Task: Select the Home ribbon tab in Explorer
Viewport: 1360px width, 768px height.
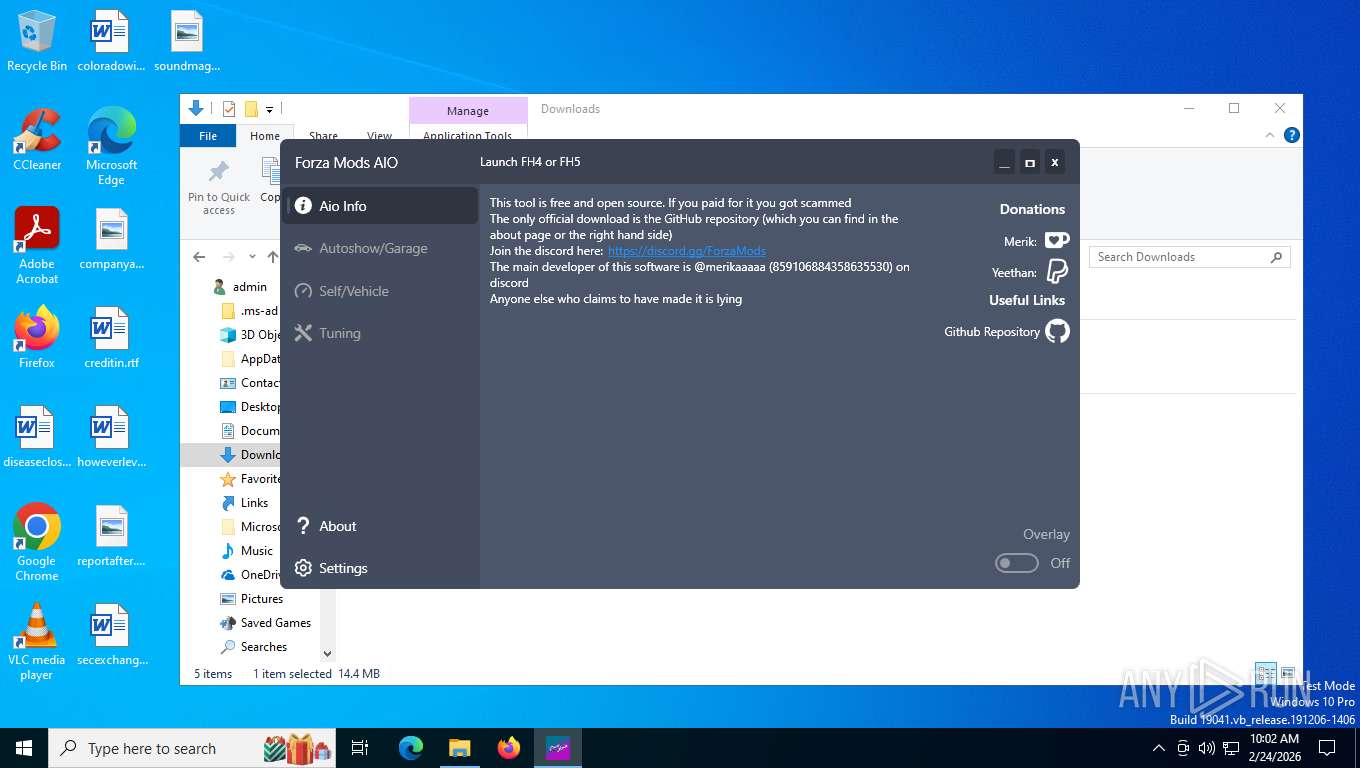Action: pos(265,136)
